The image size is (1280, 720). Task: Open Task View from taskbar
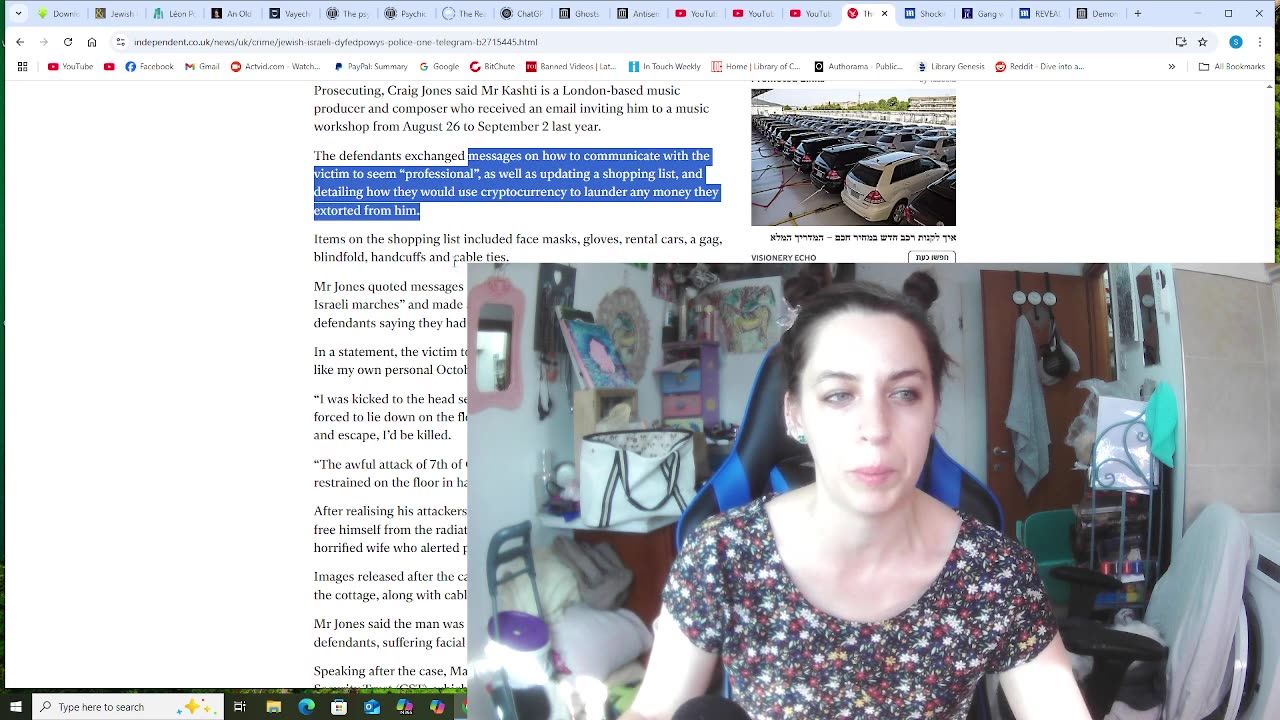[x=240, y=707]
